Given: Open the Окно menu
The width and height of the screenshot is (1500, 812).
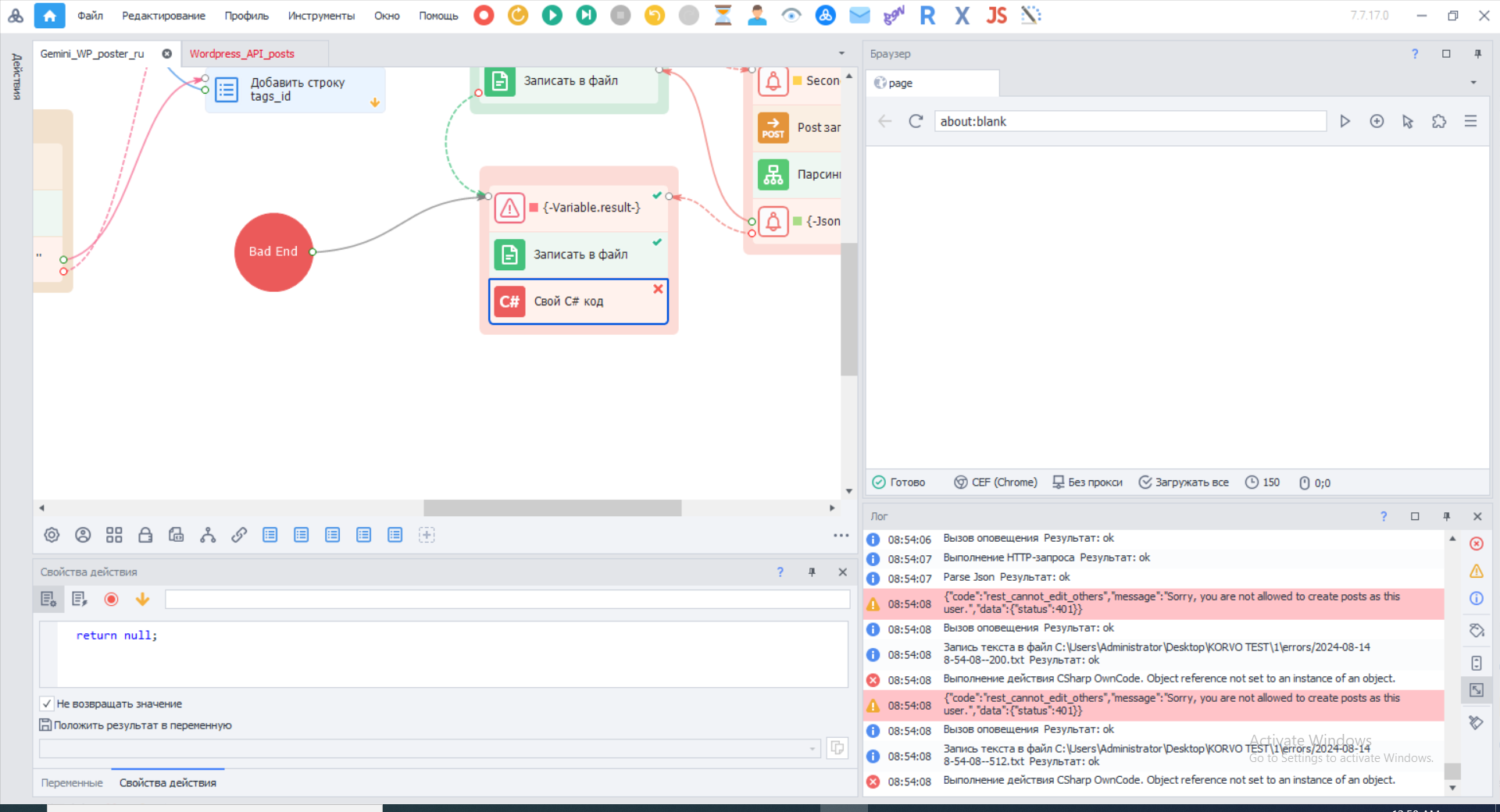Looking at the screenshot, I should click(387, 16).
